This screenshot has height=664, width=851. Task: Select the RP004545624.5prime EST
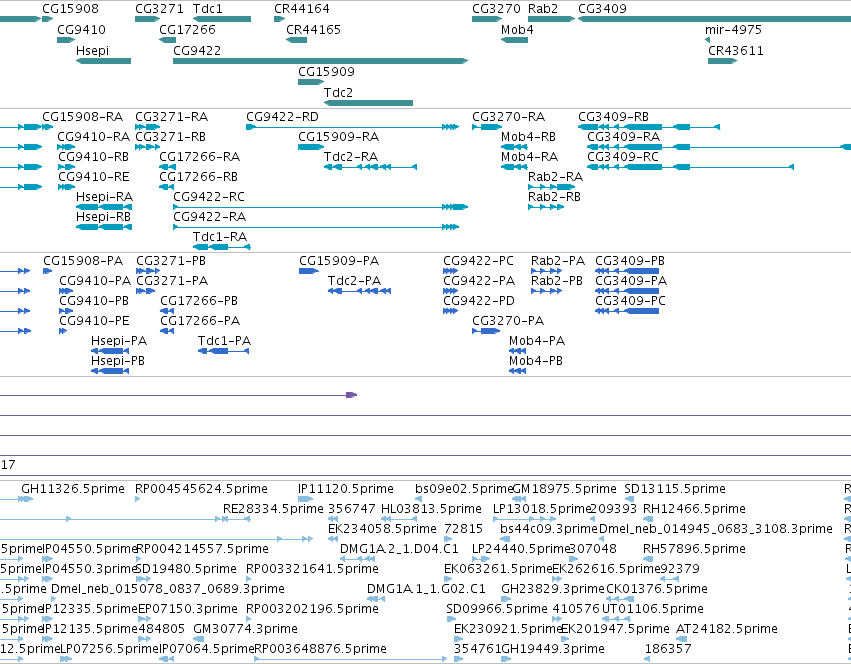point(137,499)
